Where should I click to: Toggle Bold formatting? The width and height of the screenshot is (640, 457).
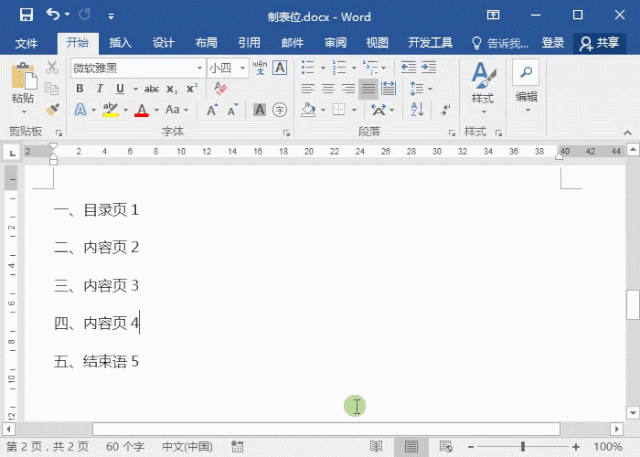[80, 89]
